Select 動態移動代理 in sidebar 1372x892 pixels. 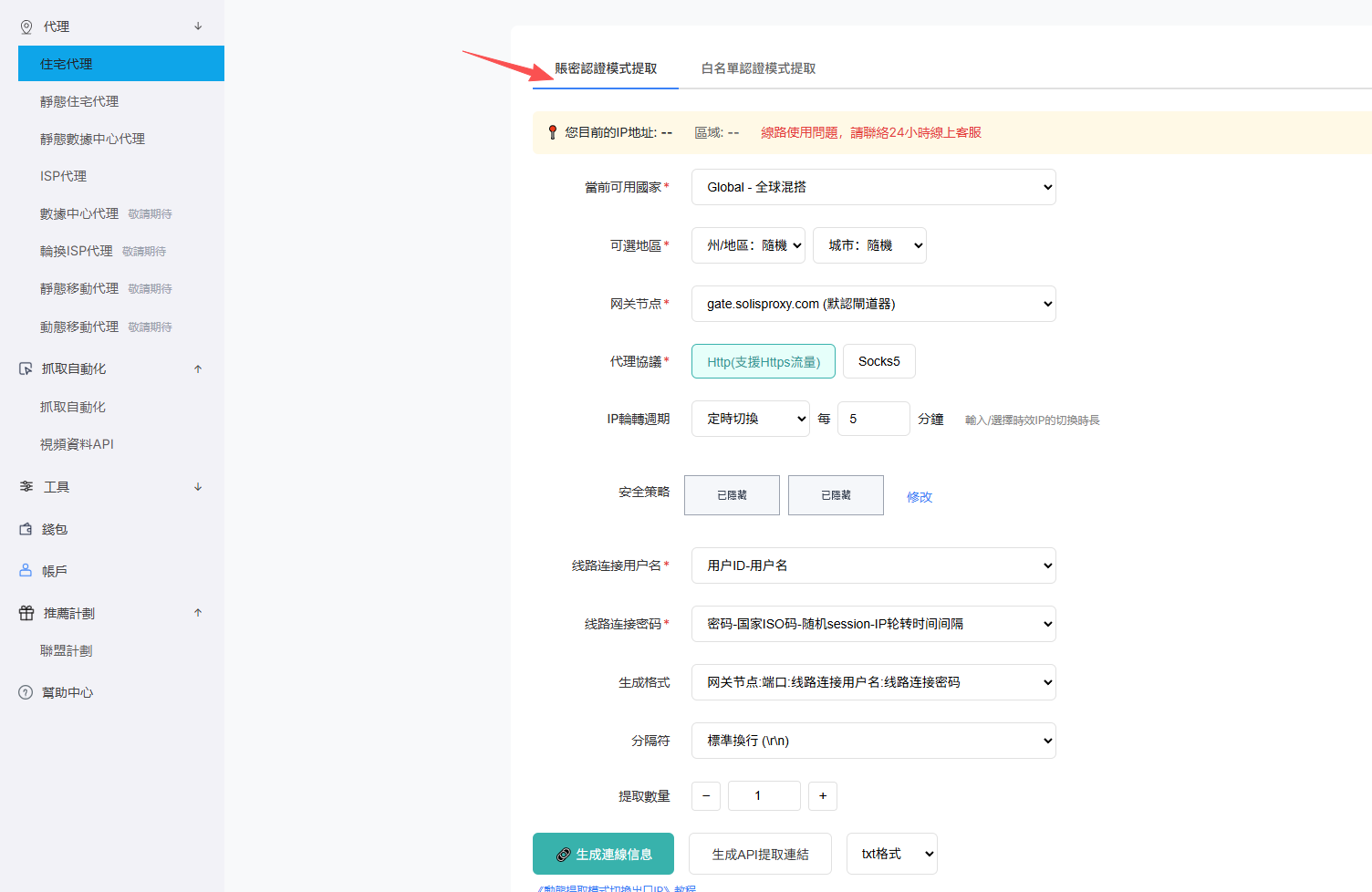point(79,327)
